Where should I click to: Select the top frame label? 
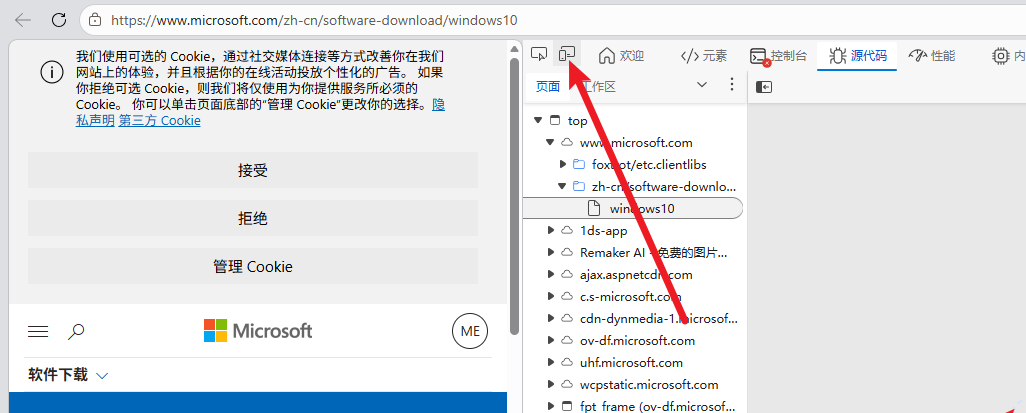pyautogui.click(x=577, y=120)
